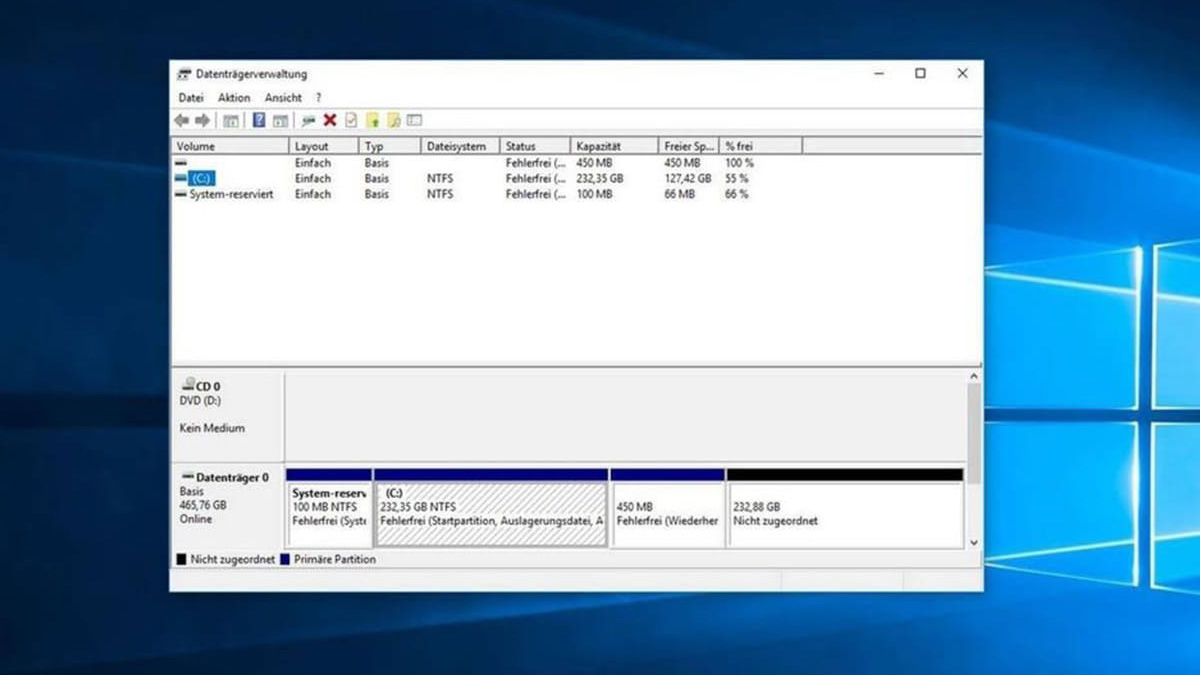1200x675 pixels.
Task: Click the Datenträger 0 Basis label panel
Action: (228, 506)
